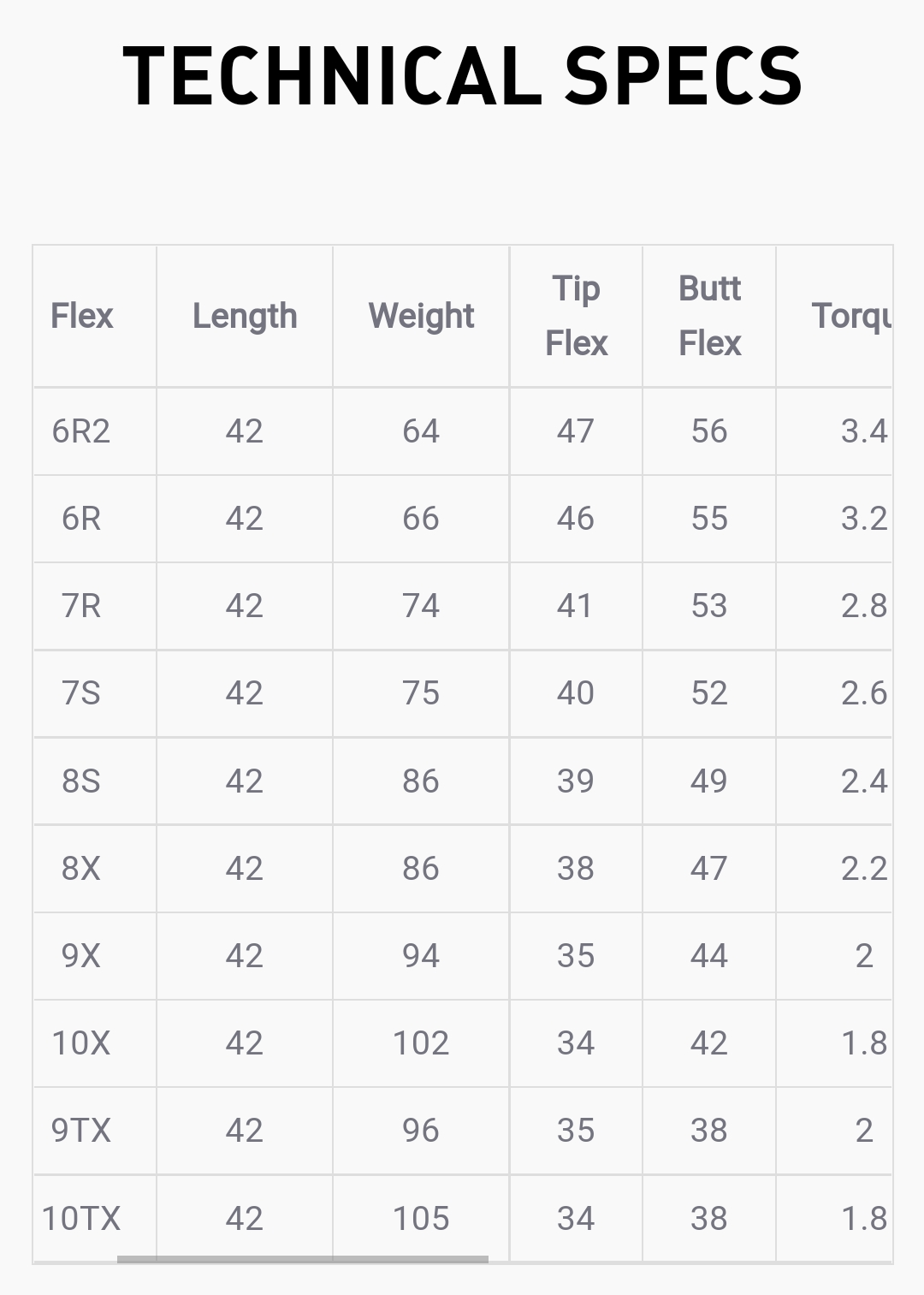Click weight value 105 in the table
The height and width of the screenshot is (1295, 924).
pos(421,1218)
